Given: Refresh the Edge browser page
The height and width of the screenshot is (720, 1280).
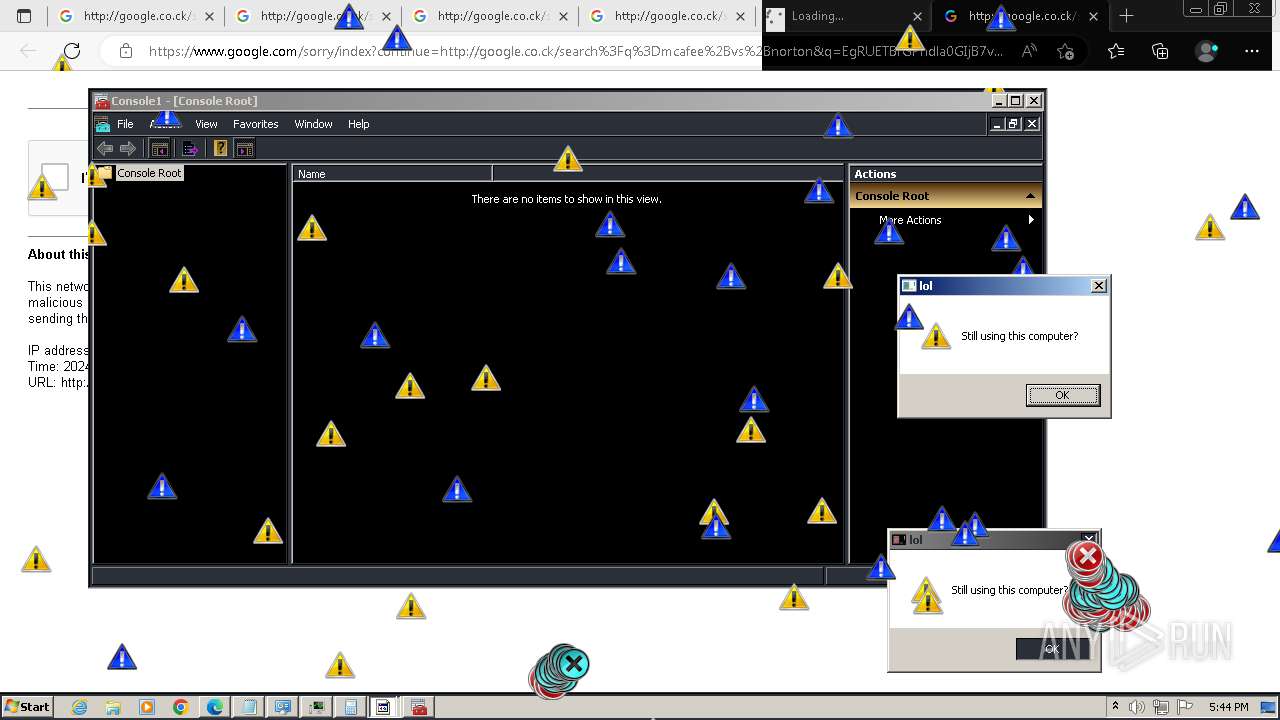Looking at the screenshot, I should coord(72,51).
